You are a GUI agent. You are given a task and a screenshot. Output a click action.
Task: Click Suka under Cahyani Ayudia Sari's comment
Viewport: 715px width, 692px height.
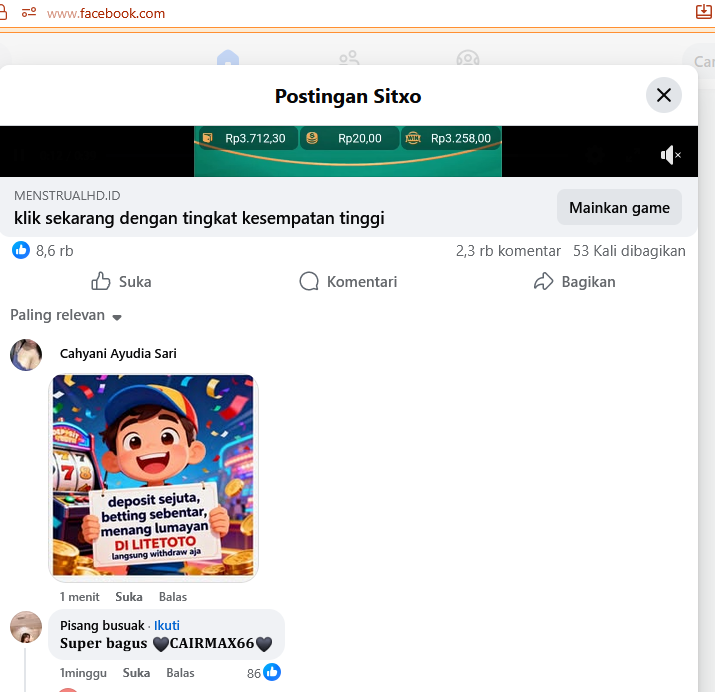pos(129,597)
